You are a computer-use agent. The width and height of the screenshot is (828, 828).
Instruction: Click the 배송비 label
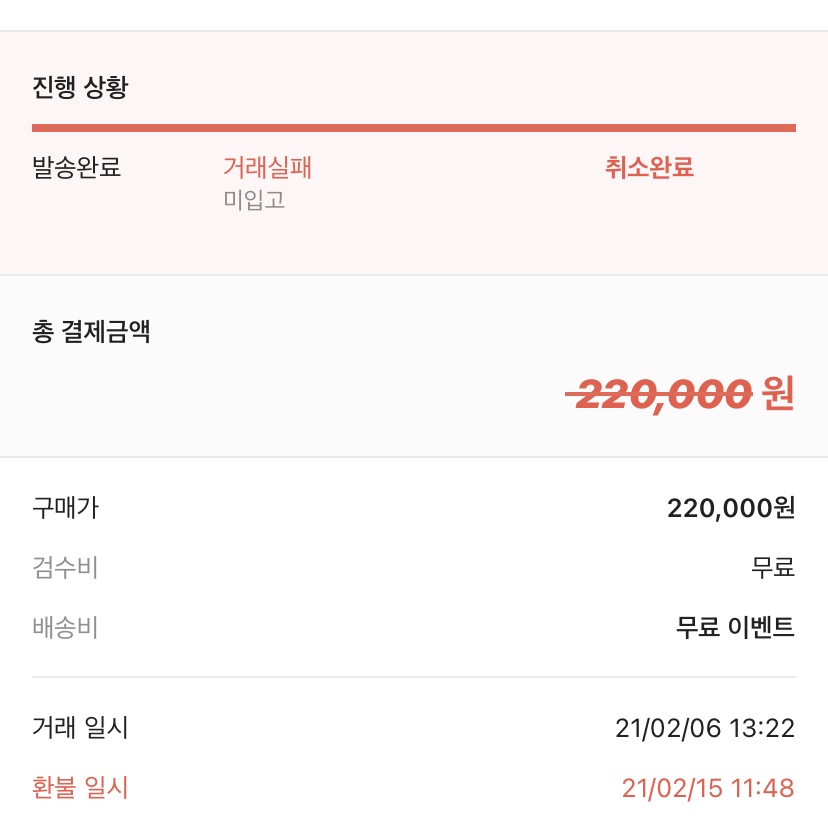click(x=65, y=627)
